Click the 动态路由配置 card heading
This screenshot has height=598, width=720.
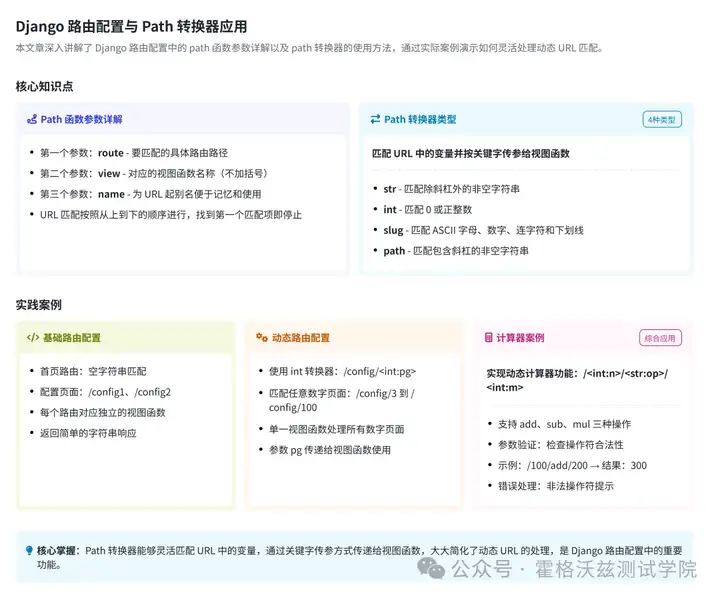(301, 338)
